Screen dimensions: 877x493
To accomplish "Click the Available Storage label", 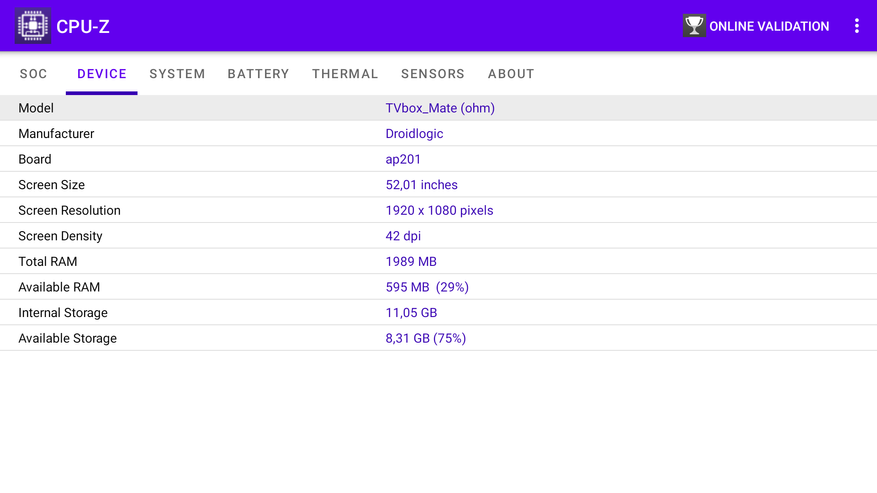I will pos(68,339).
